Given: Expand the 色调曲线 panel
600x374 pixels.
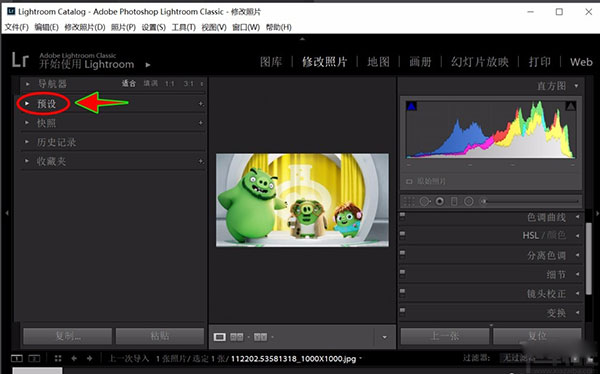Looking at the screenshot, I should (x=577, y=217).
